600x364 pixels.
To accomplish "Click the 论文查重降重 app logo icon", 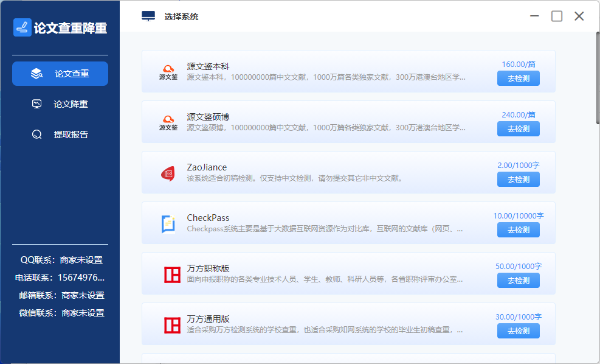I will [22, 27].
